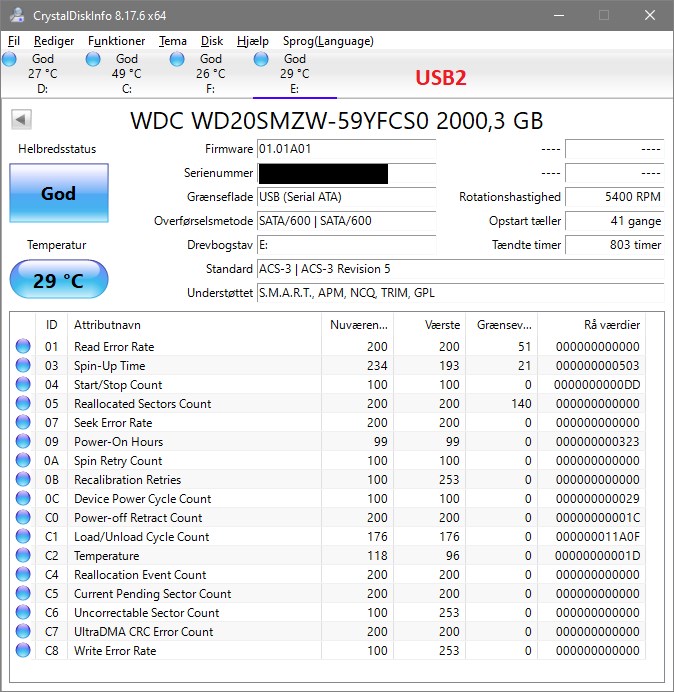Click the previous disk arrow button
This screenshot has width=674, height=692.
click(21, 120)
